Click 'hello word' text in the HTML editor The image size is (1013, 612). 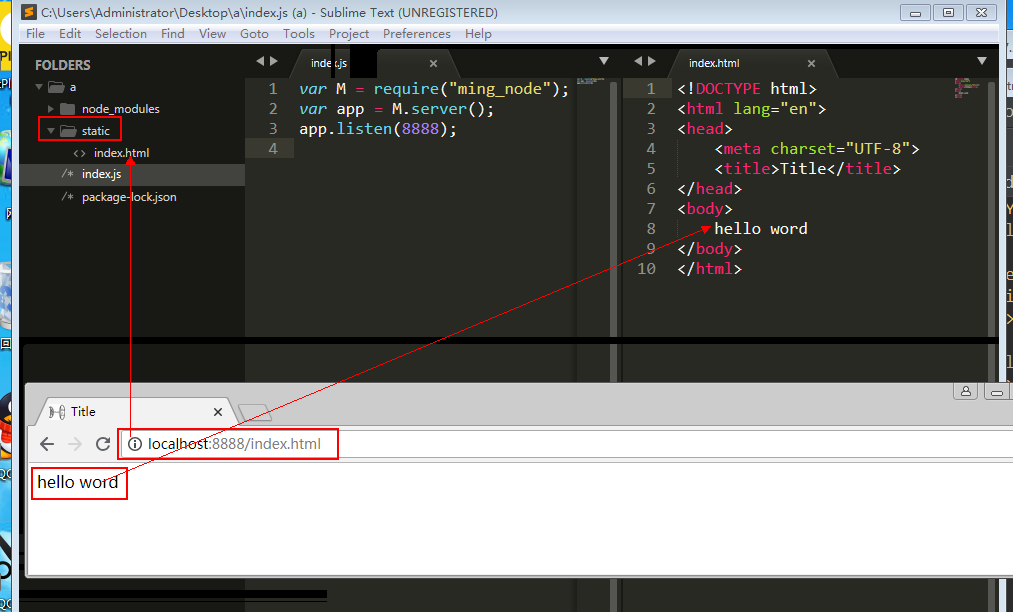pos(760,229)
